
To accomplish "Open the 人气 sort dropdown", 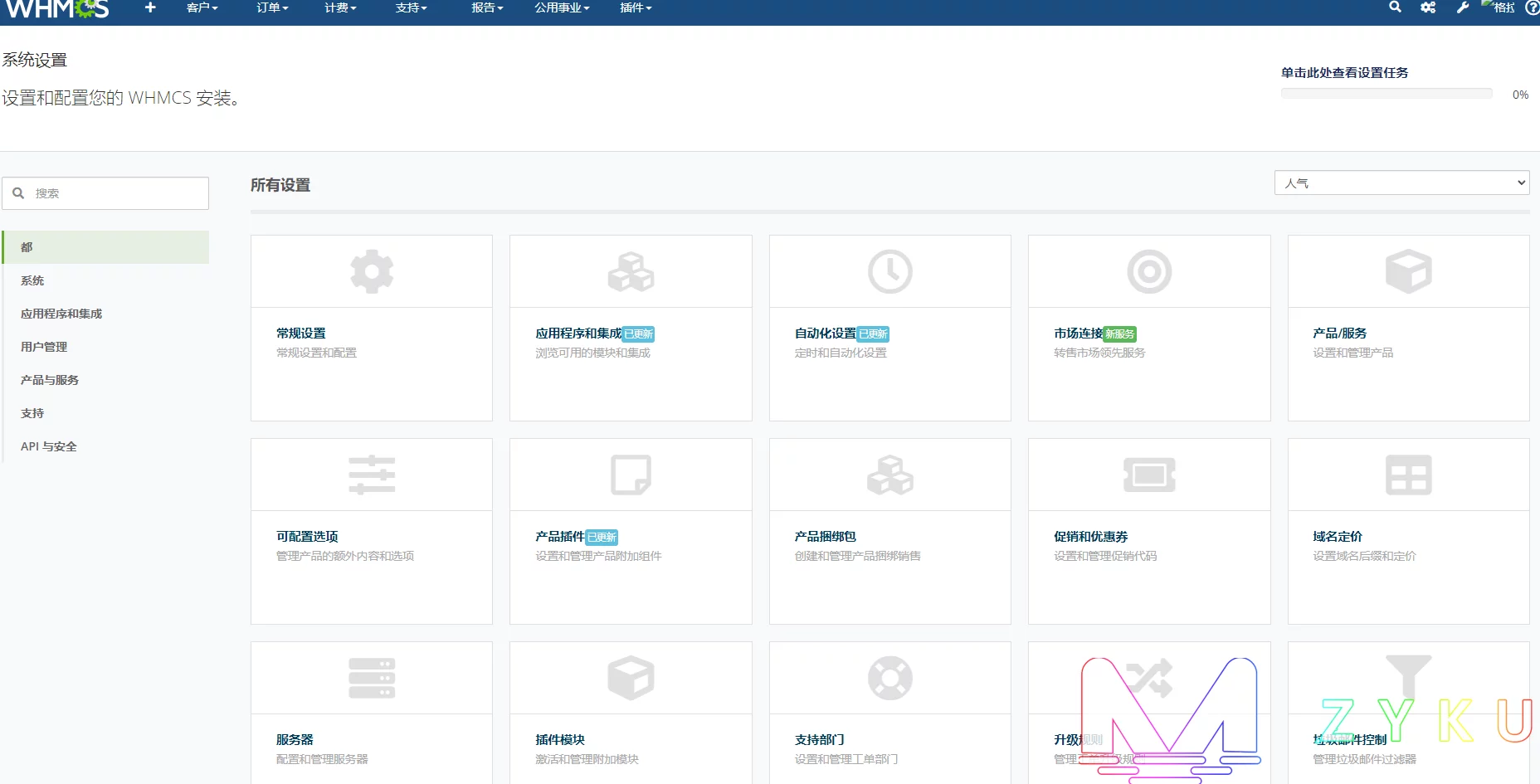I will [1401, 183].
